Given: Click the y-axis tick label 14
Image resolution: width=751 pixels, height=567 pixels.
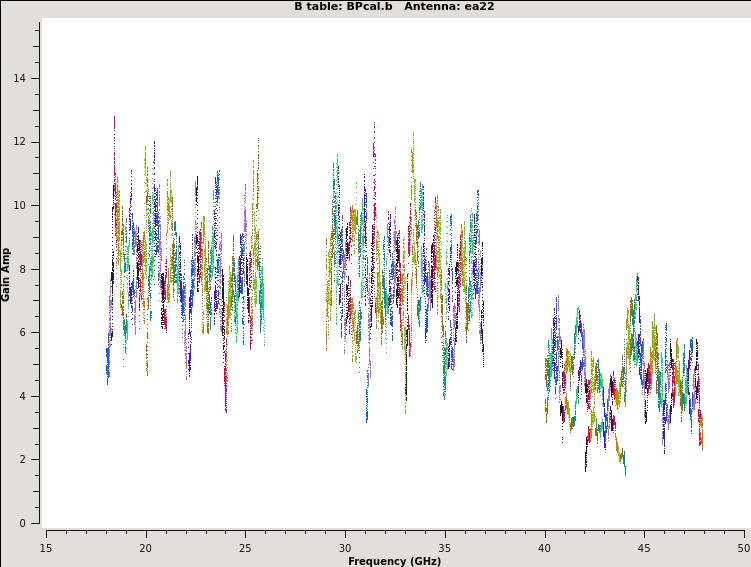Looking at the screenshot, I should (20, 79).
